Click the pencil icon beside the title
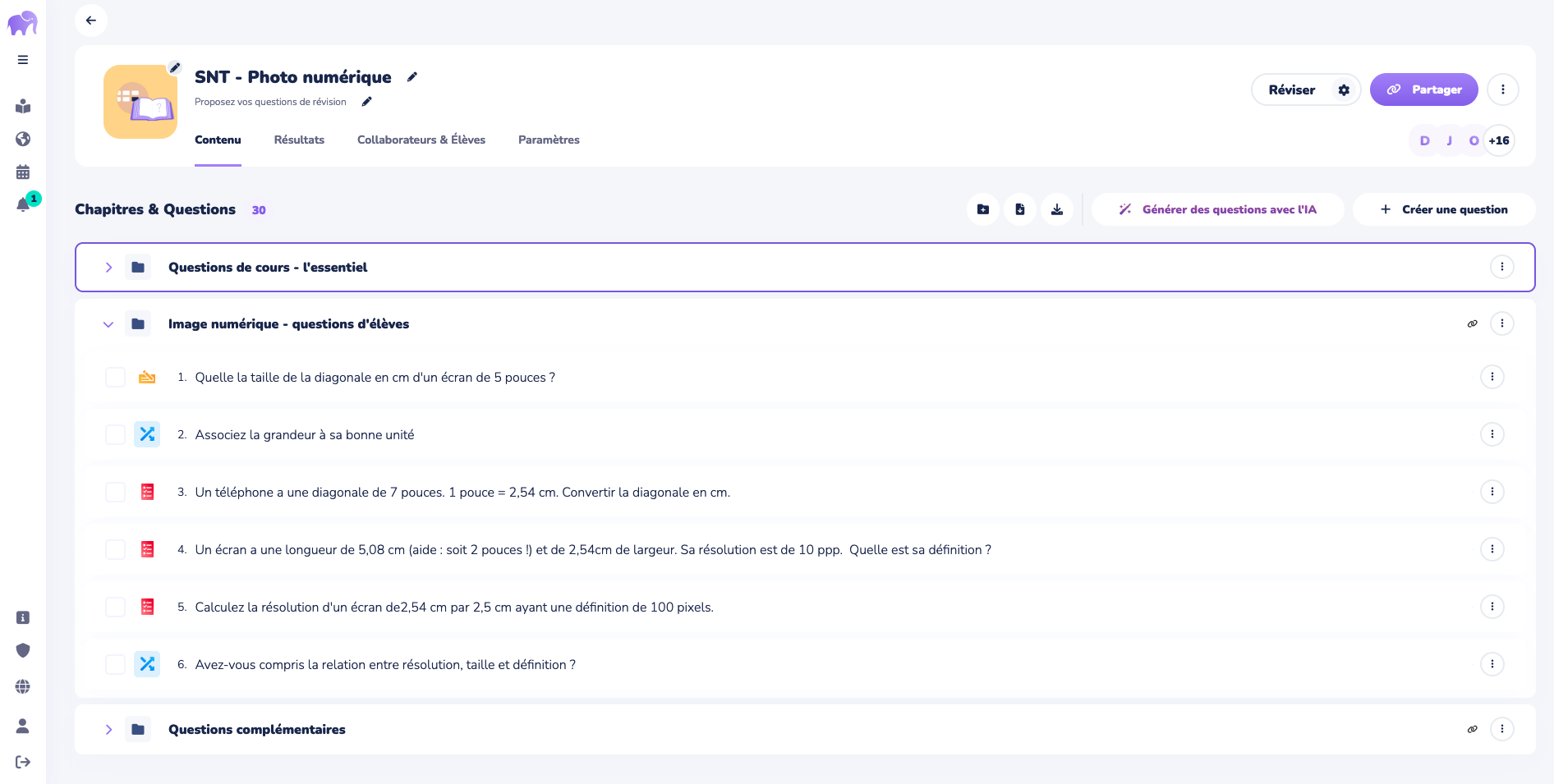 click(x=412, y=77)
